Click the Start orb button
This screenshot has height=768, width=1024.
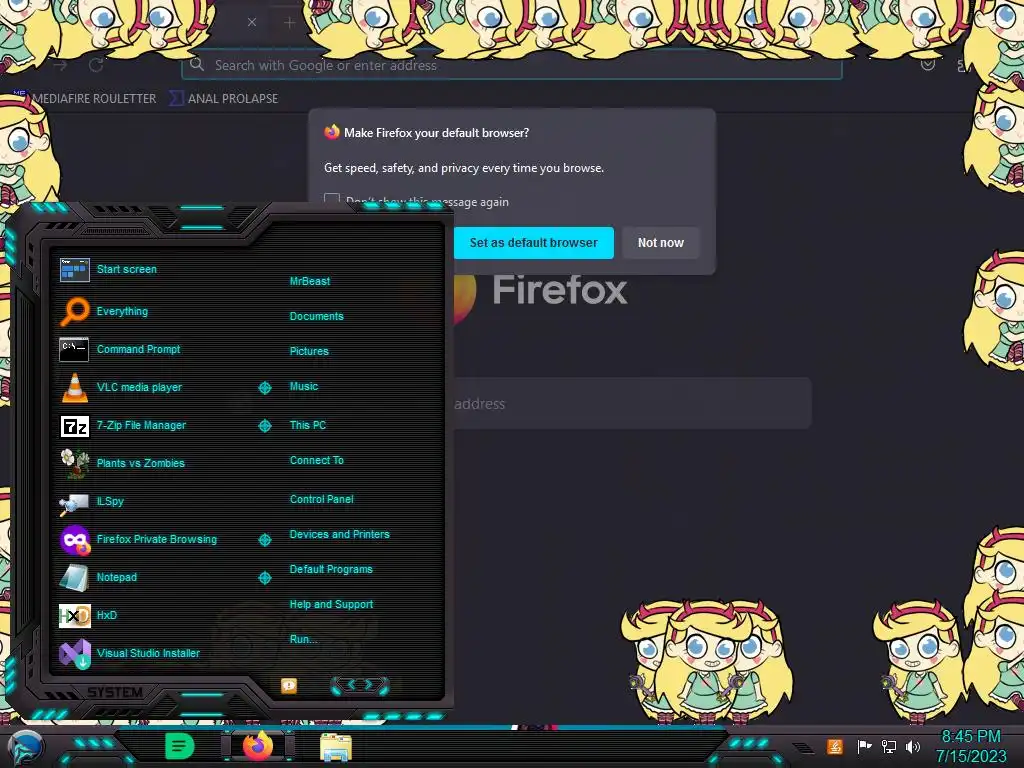point(24,747)
